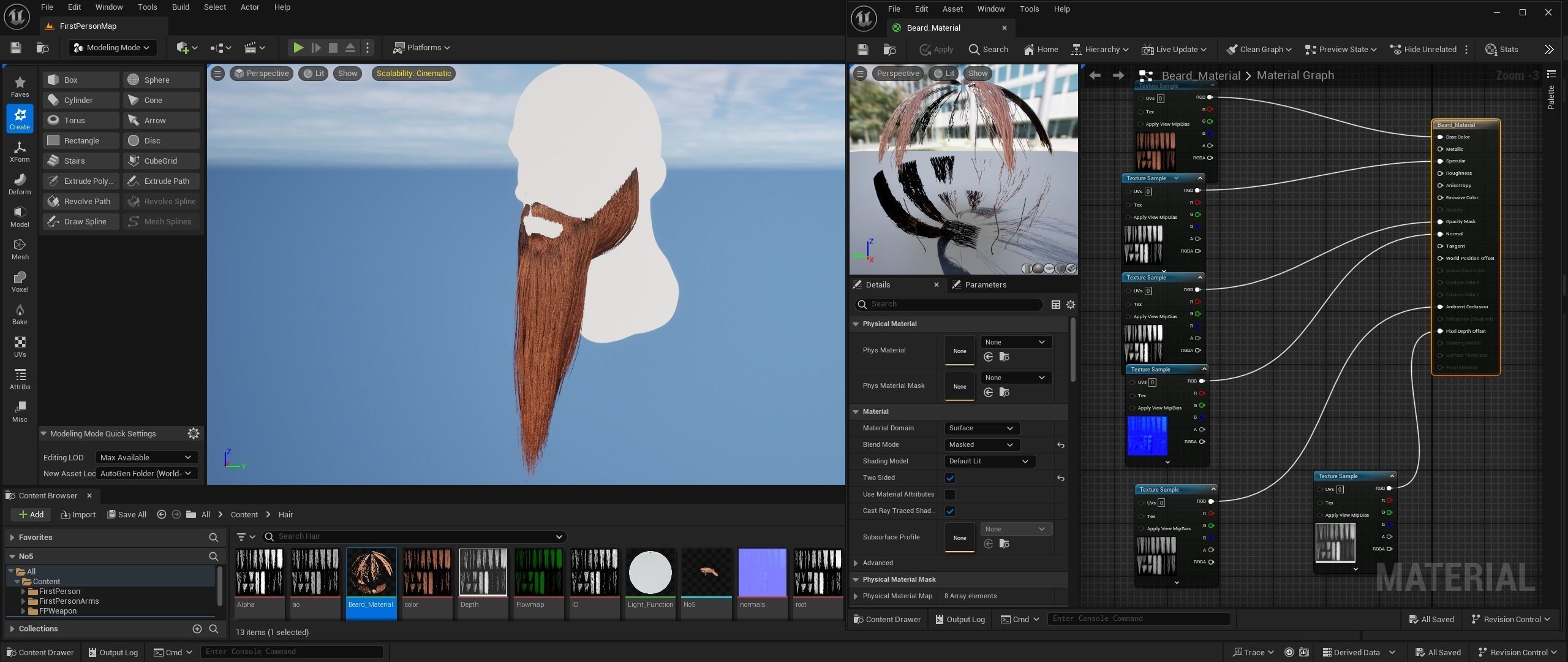Navigate forward in the material graph
Screen dimensions: 1568x662
[x=1118, y=75]
